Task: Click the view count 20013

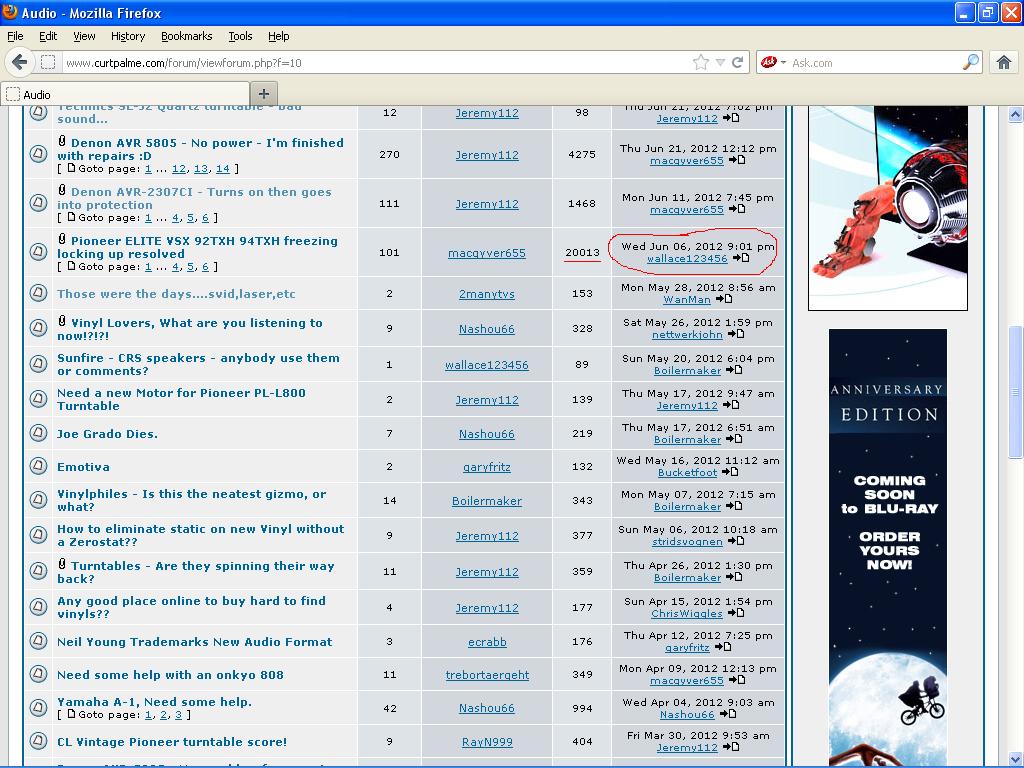Action: click(582, 252)
